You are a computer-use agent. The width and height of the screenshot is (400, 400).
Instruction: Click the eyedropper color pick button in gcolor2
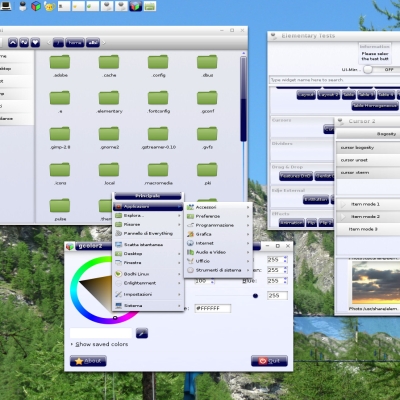[x=142, y=333]
